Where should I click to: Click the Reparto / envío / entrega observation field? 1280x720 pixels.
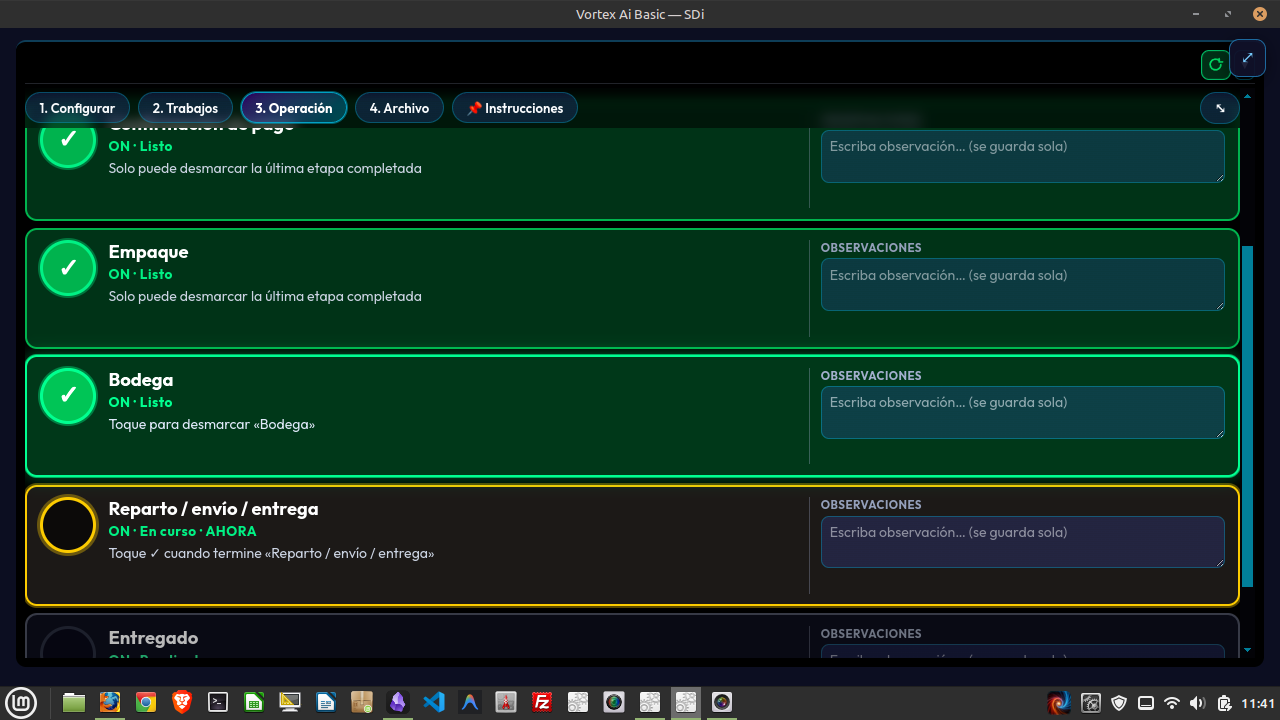pos(1023,542)
